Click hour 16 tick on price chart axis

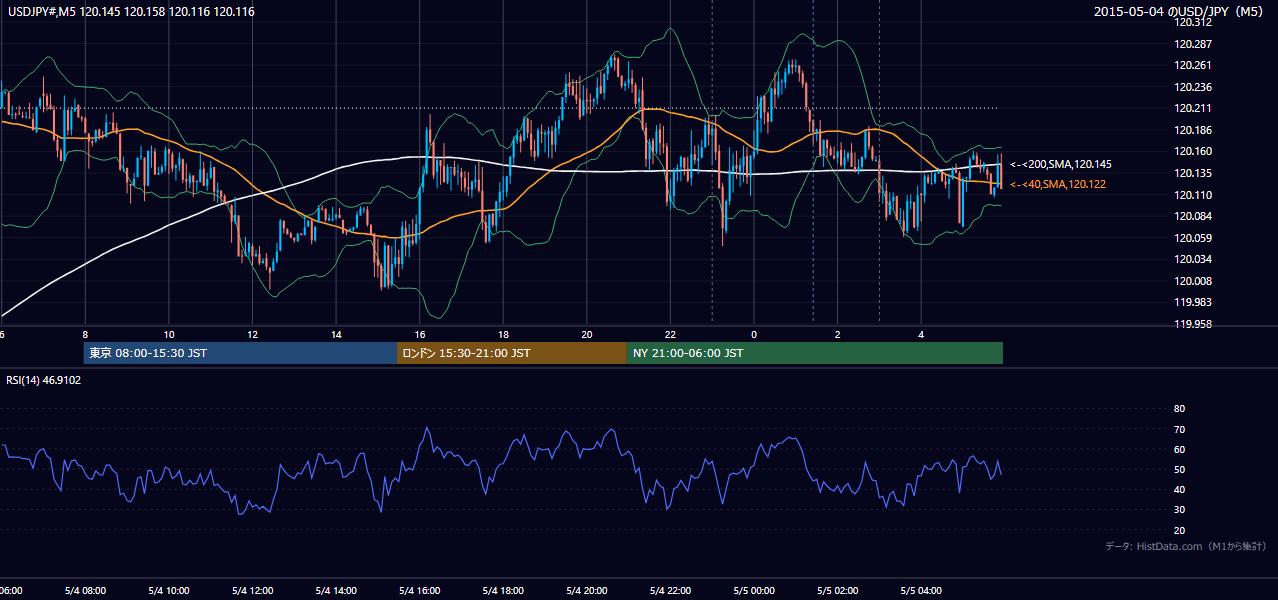[x=420, y=334]
